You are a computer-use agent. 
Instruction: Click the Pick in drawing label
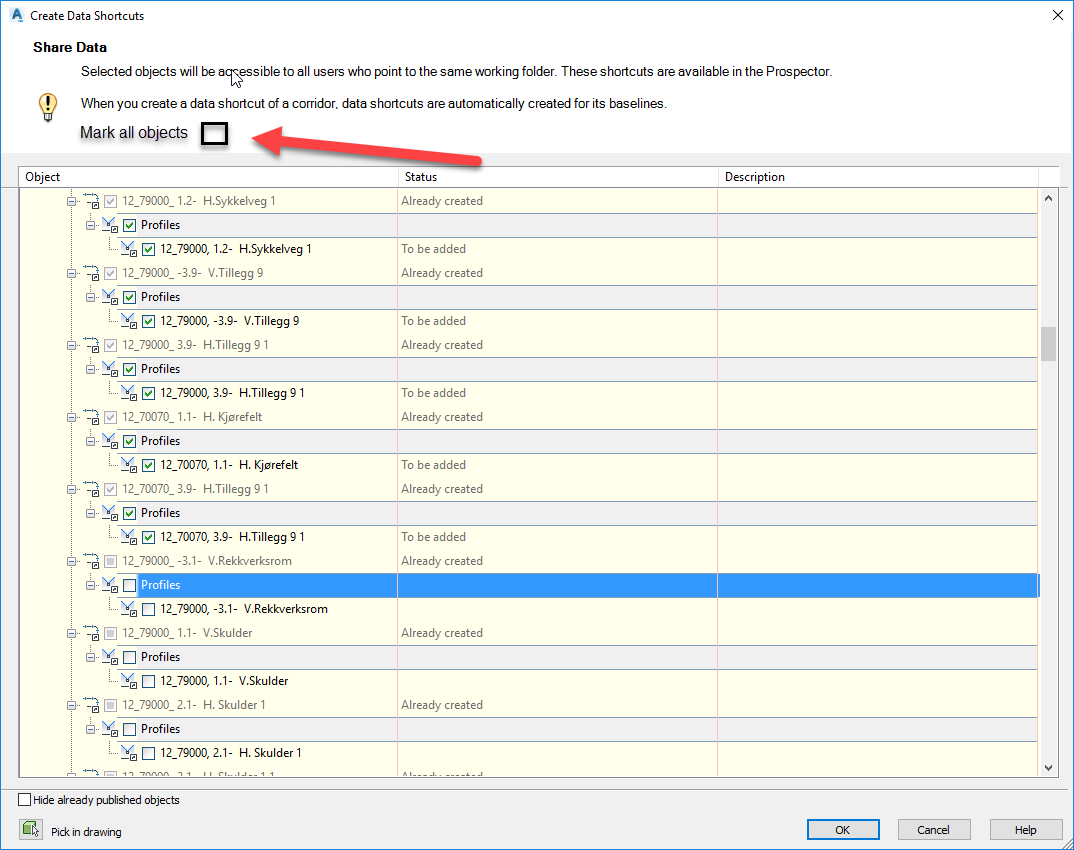click(86, 832)
